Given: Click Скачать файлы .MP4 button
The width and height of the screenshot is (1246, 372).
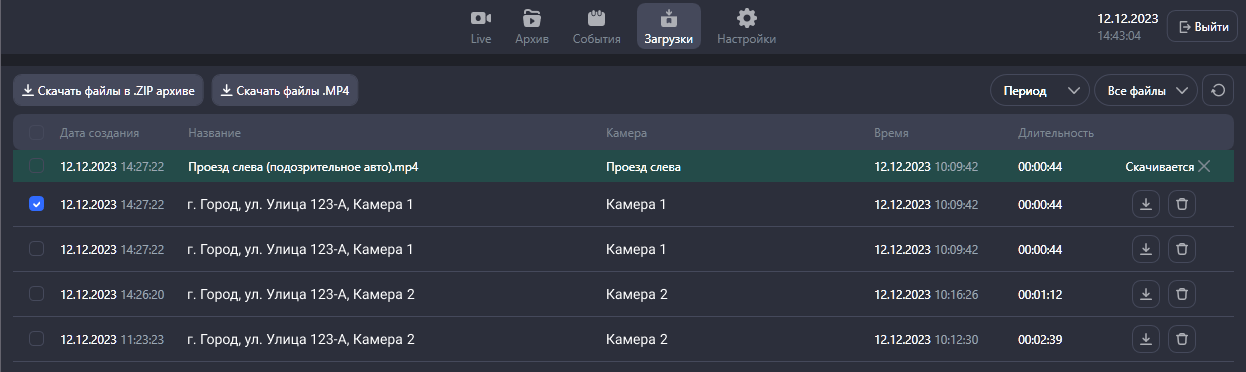Looking at the screenshot, I should (x=285, y=90).
